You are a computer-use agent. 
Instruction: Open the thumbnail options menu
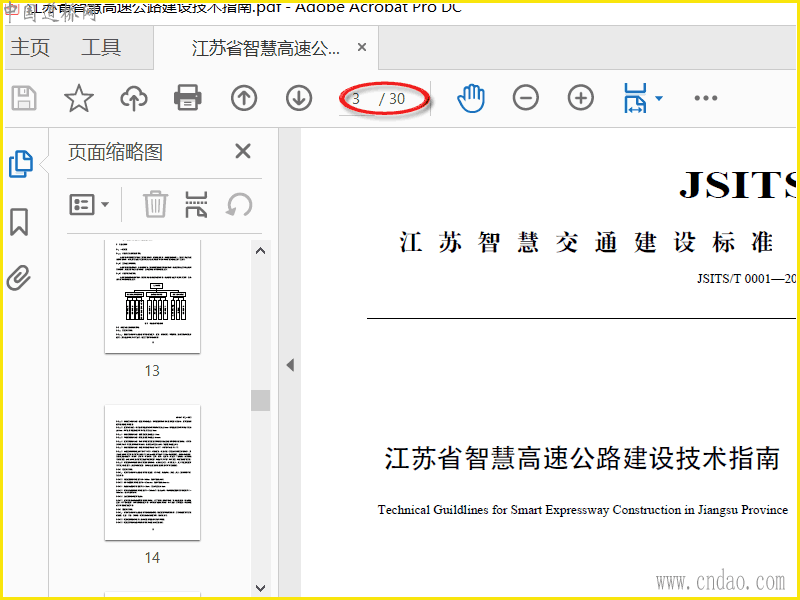coord(89,205)
